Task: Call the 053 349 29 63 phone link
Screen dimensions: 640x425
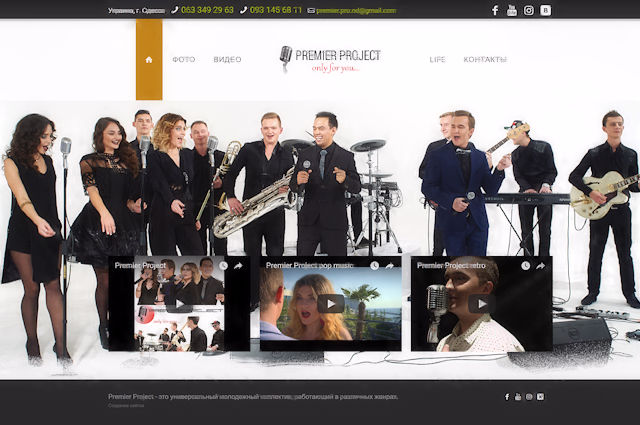Action: (207, 10)
